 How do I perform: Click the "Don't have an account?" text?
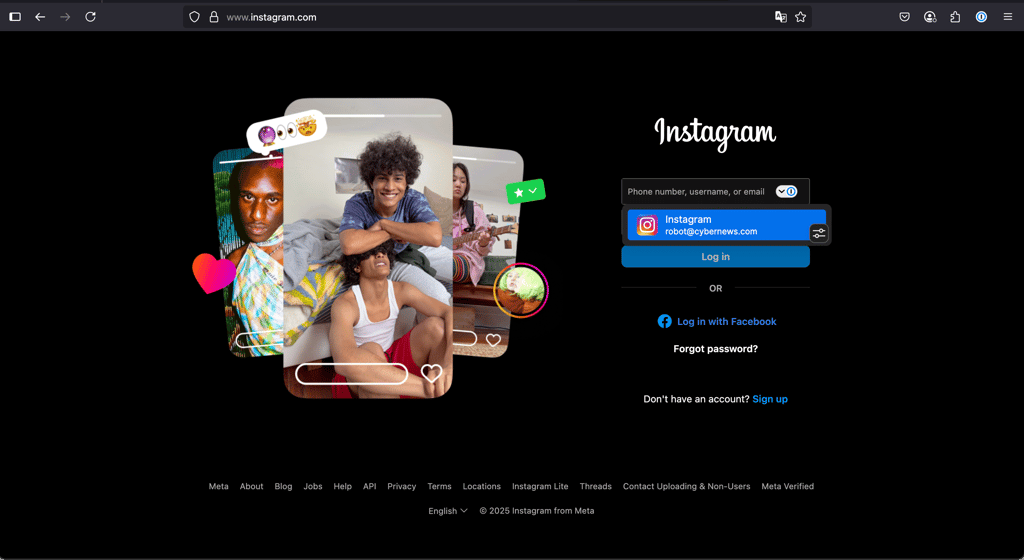point(696,399)
